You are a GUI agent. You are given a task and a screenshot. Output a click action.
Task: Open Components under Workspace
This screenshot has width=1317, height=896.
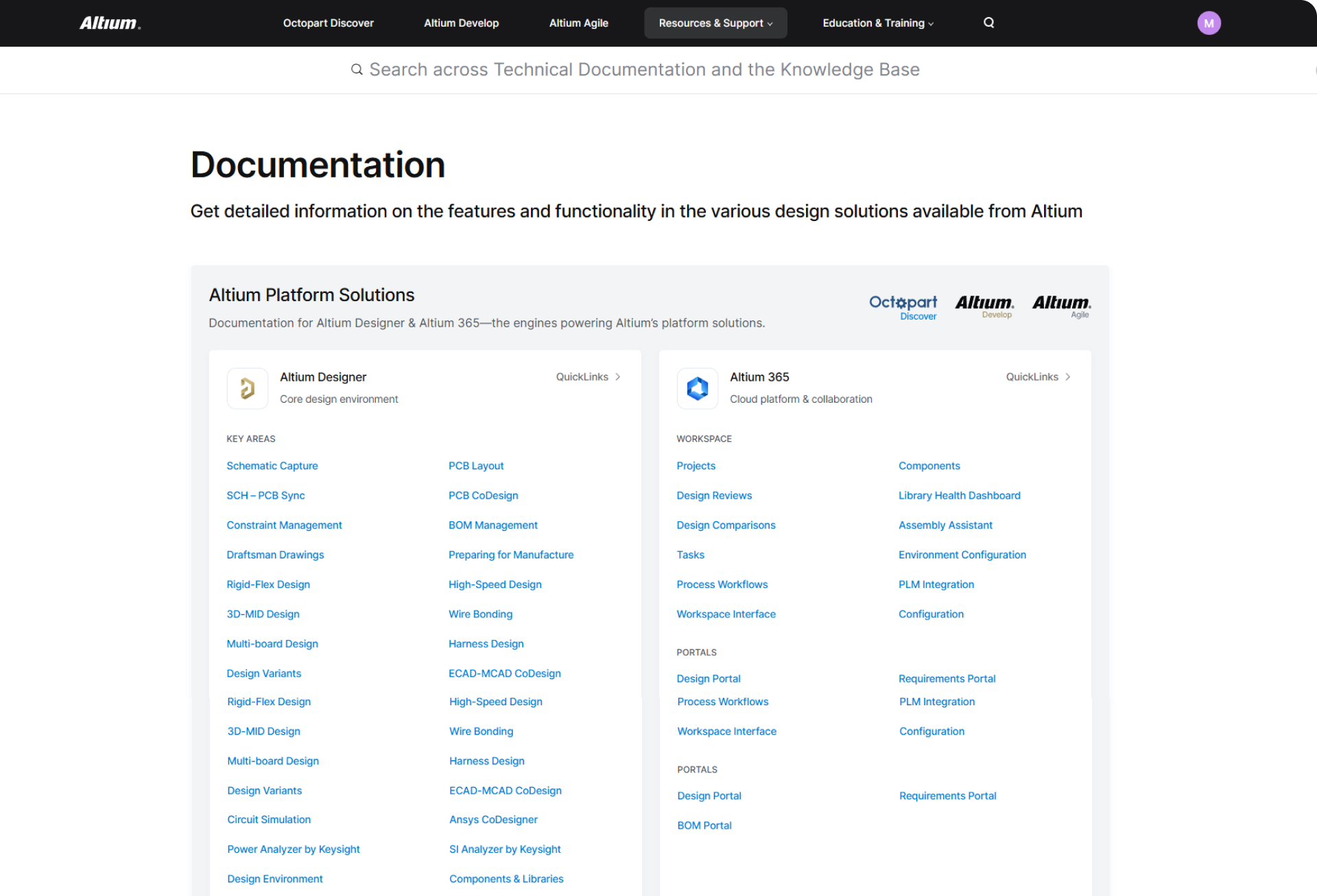pyautogui.click(x=929, y=466)
